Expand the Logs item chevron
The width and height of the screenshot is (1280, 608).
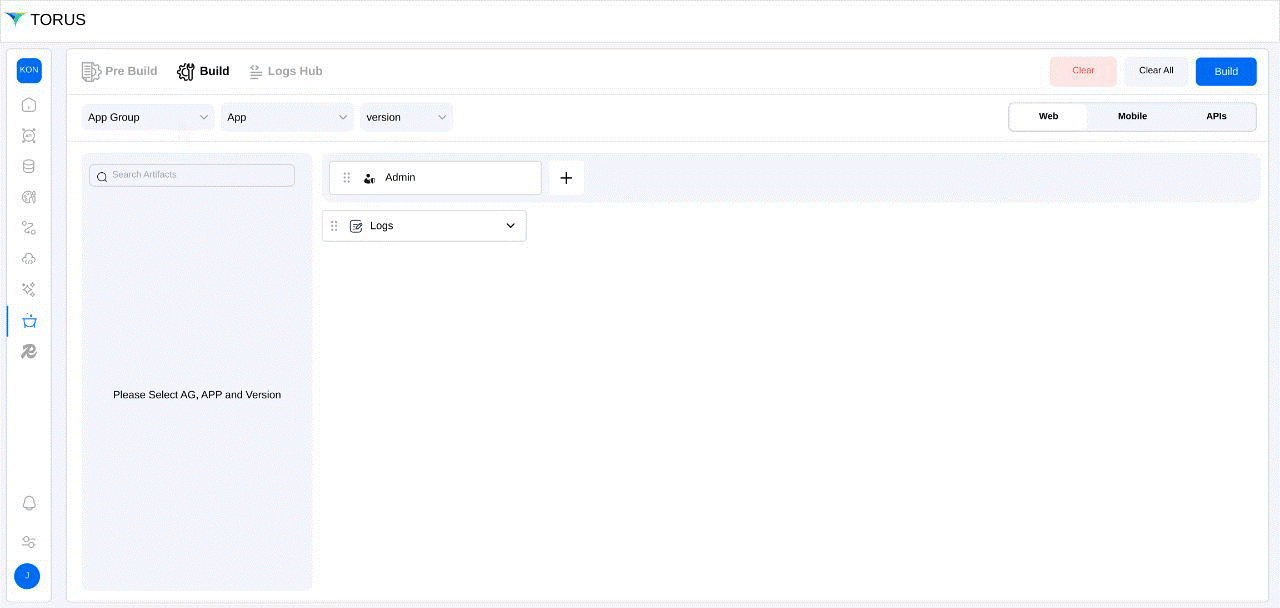click(510, 226)
